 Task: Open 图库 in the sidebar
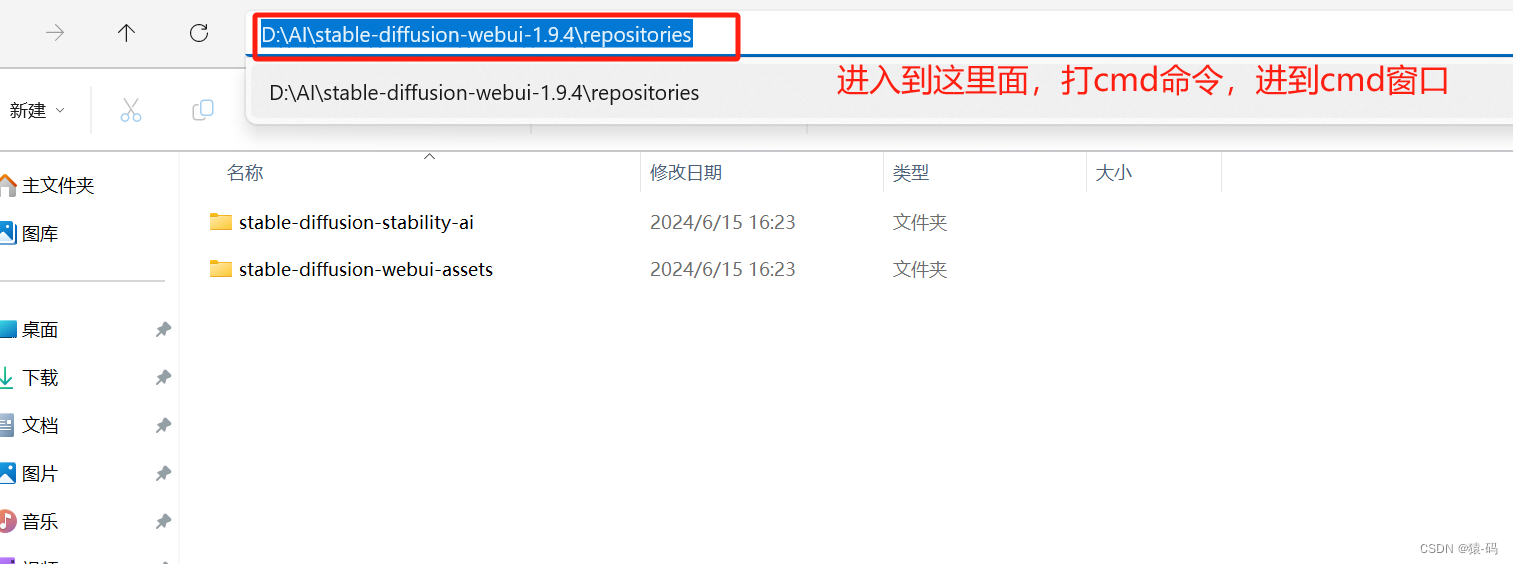click(x=40, y=234)
